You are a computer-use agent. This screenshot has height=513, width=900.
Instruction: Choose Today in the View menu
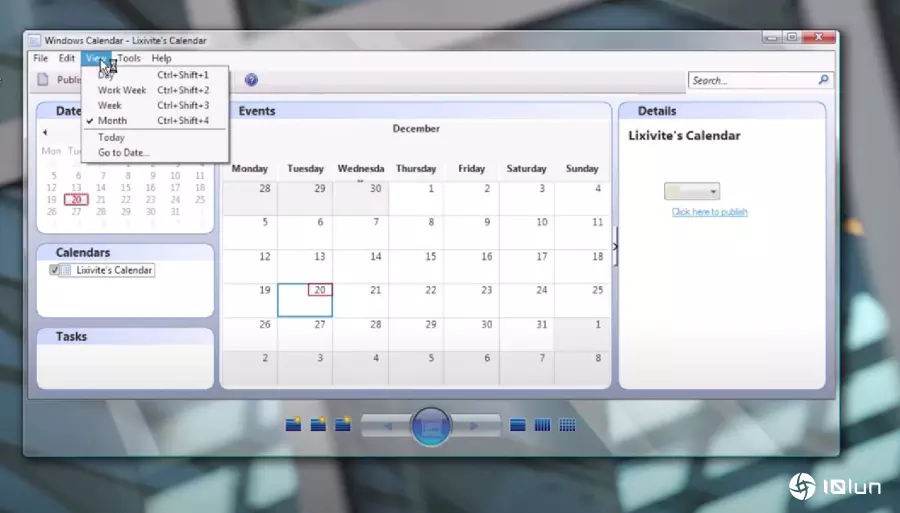pos(155,137)
